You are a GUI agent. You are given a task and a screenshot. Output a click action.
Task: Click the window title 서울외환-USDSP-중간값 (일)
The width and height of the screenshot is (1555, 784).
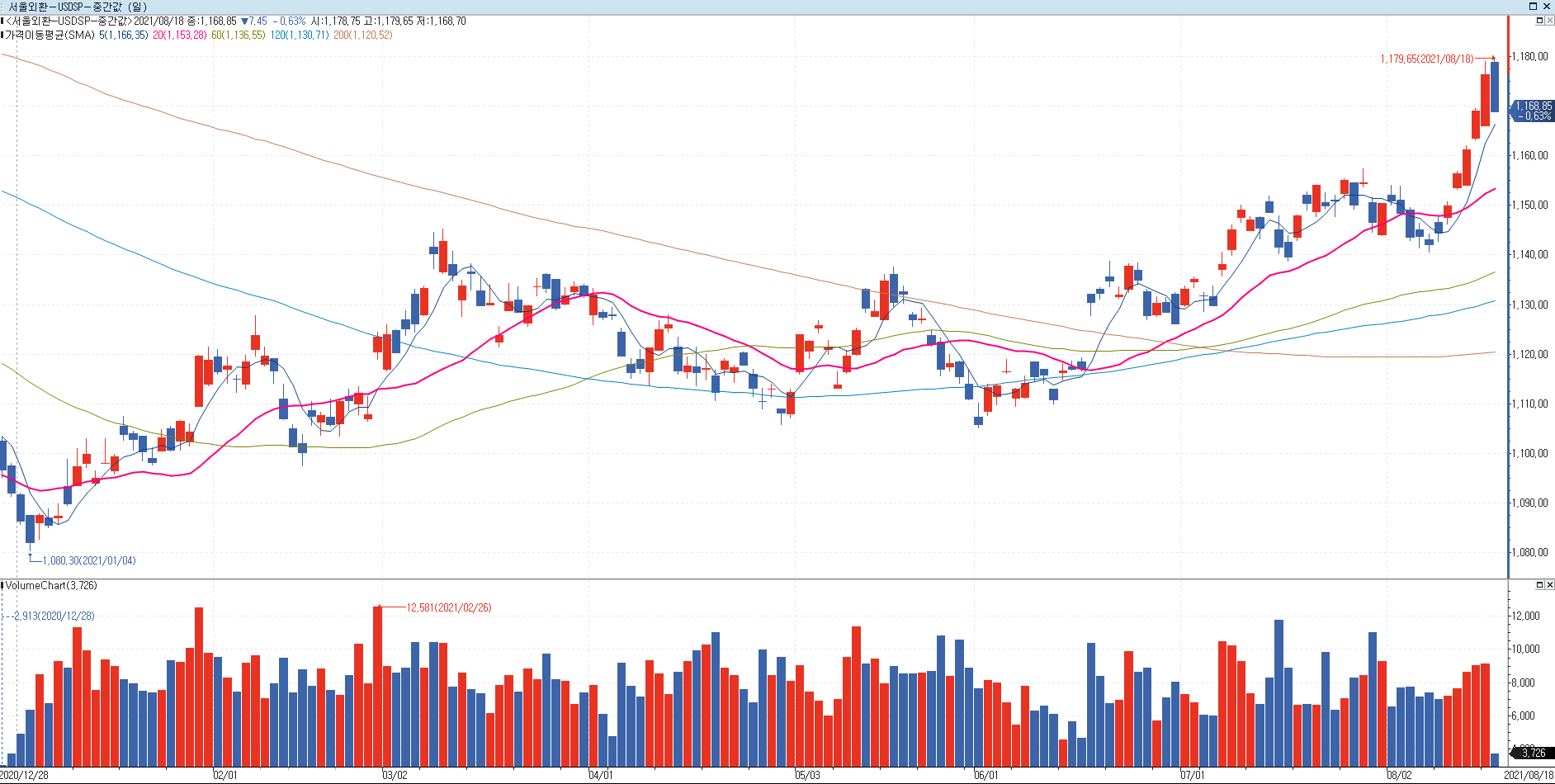[78, 7]
